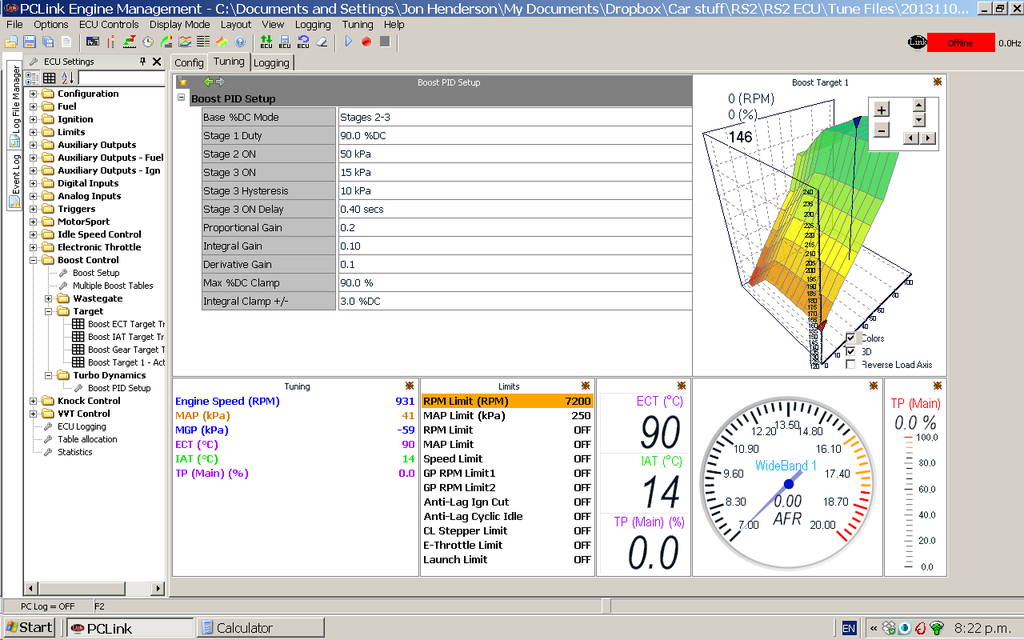Select Boost Setup in the tree
This screenshot has height=640, width=1024.
coord(96,273)
